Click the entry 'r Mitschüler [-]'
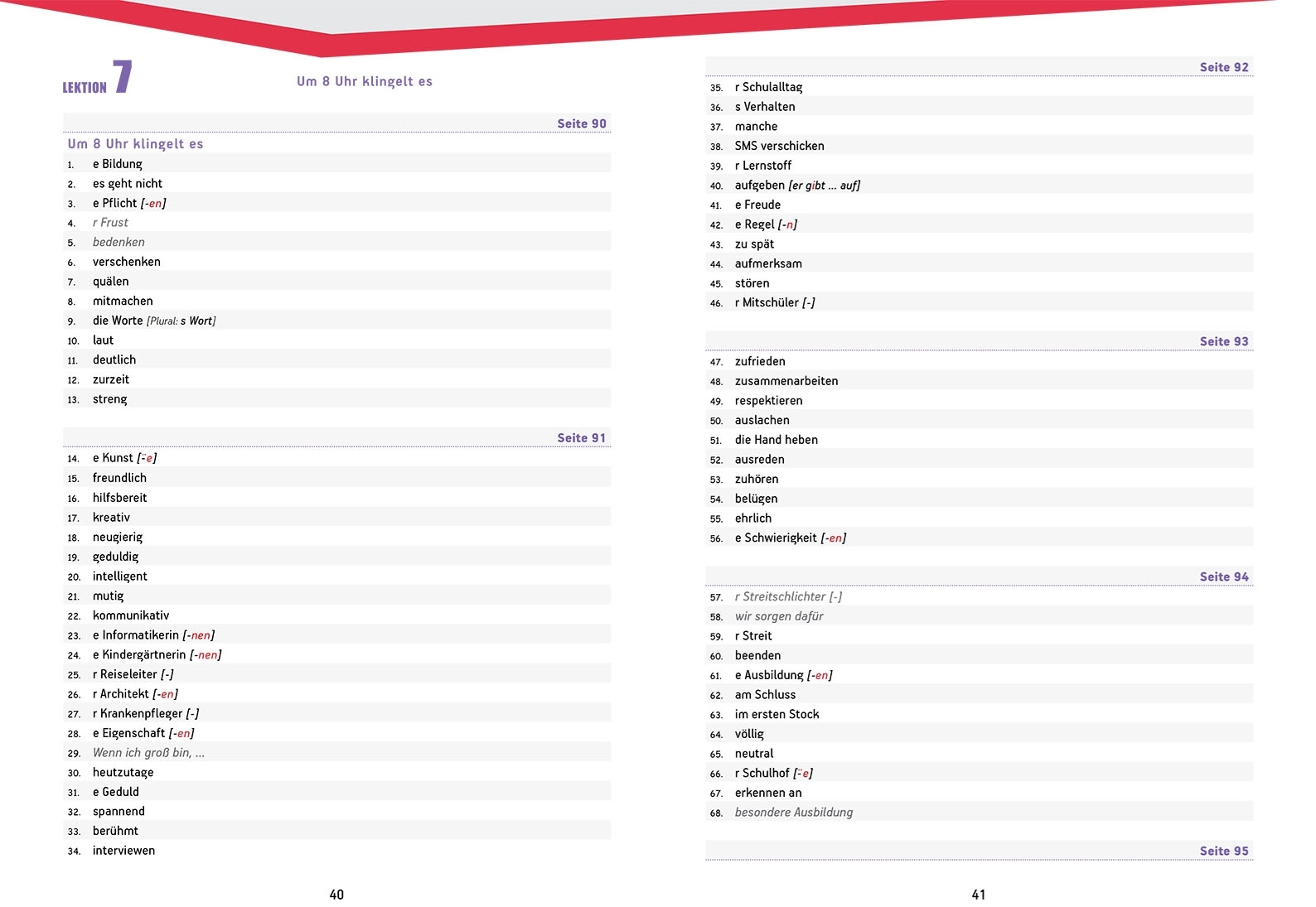1316x907 pixels. pos(775,303)
